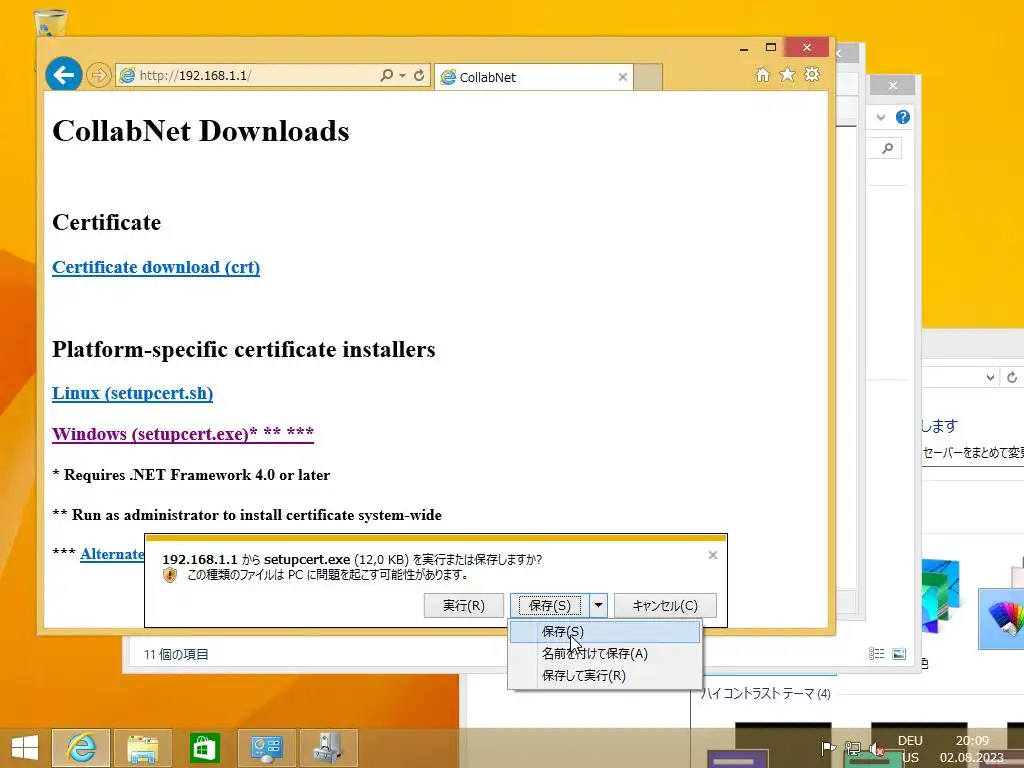Select the CollabNet tab
The height and width of the screenshot is (768, 1024).
[533, 77]
